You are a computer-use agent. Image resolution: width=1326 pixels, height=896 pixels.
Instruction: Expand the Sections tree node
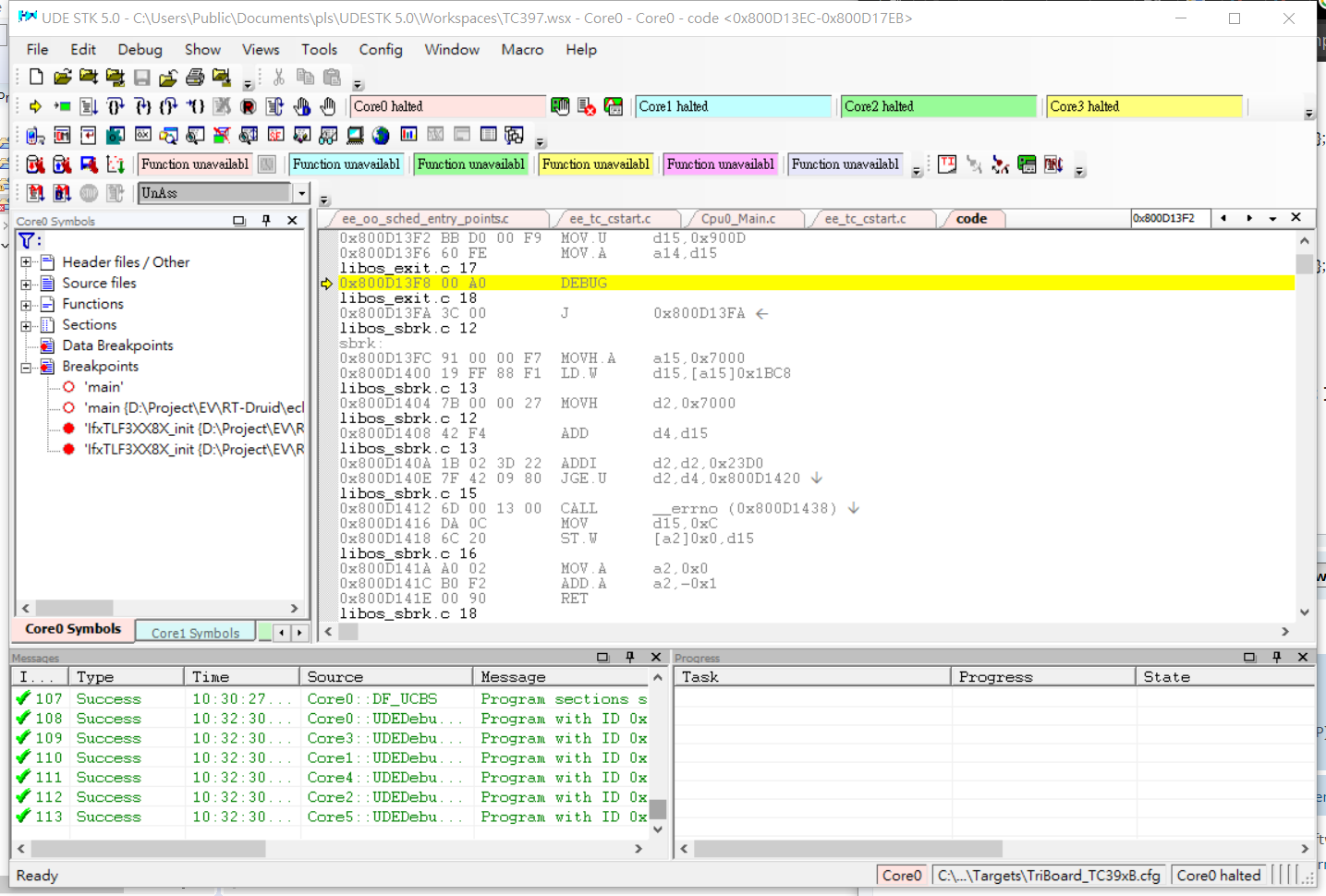(26, 325)
